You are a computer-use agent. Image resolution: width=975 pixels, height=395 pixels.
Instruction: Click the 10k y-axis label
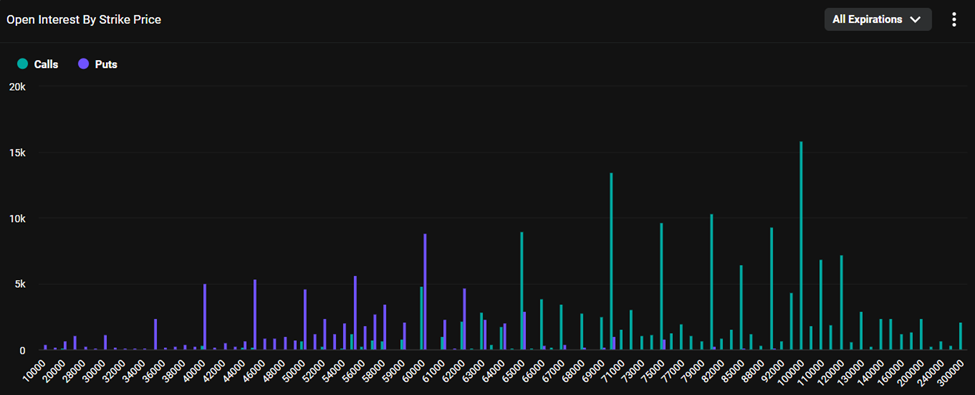tap(18, 219)
